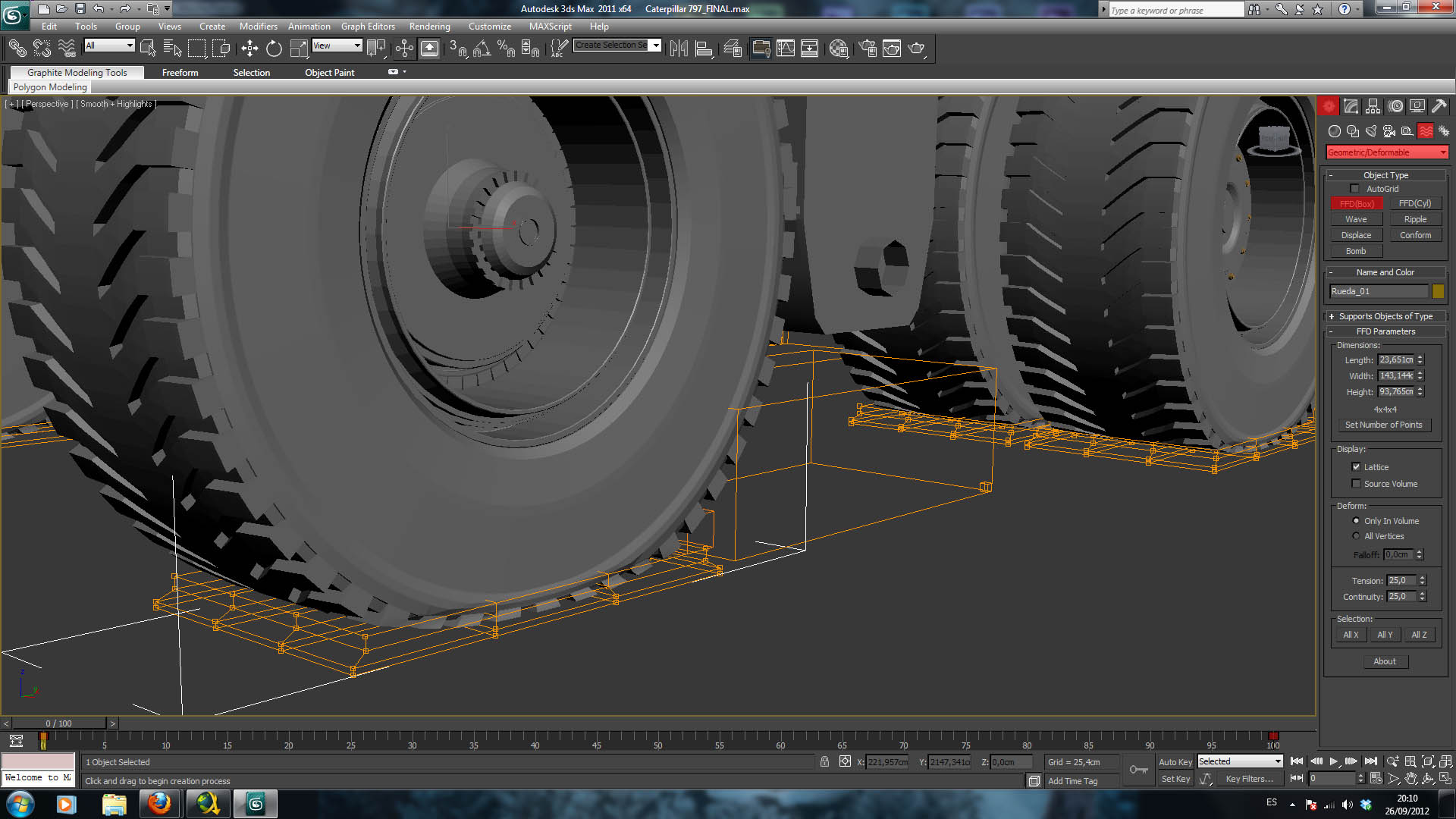This screenshot has width=1456, height=819.
Task: Toggle the Angle Snap tool
Action: click(481, 49)
